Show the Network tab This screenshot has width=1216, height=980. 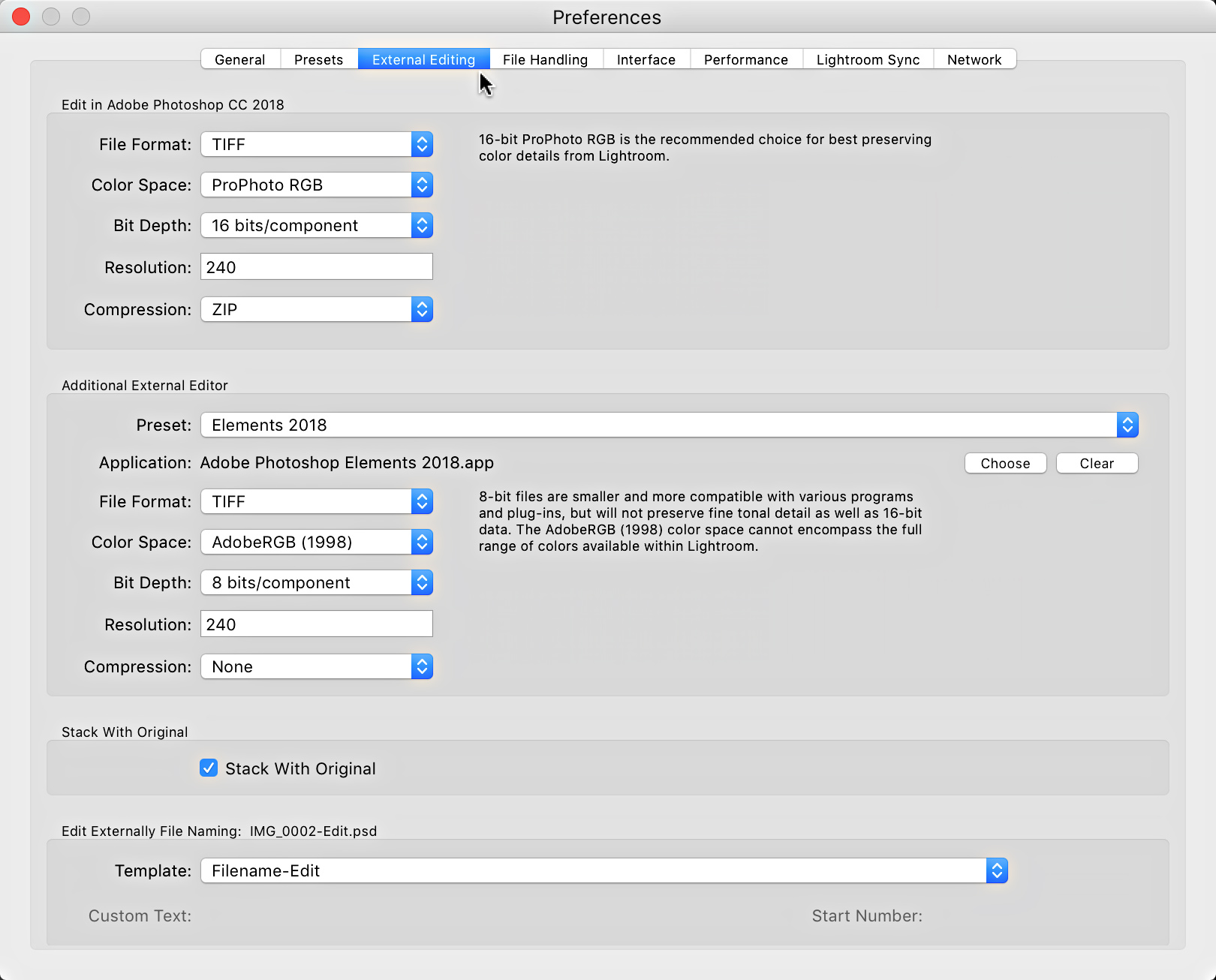click(x=974, y=59)
